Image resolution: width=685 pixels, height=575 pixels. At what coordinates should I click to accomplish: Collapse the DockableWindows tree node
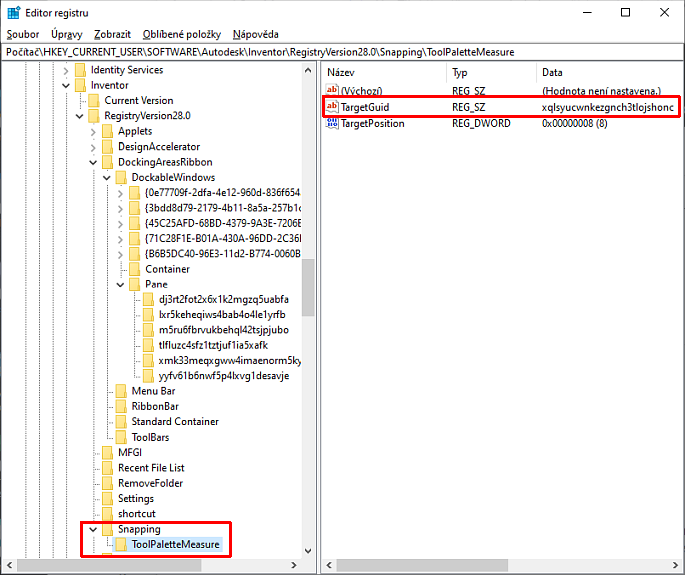tap(107, 177)
